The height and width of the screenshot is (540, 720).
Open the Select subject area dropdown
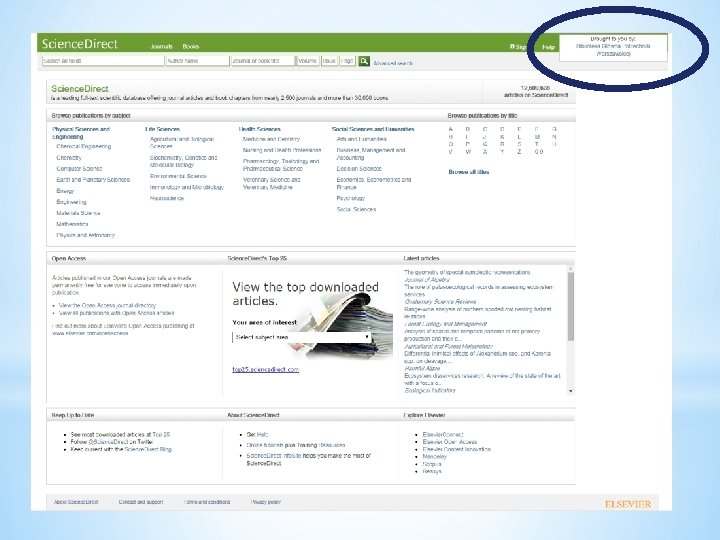point(301,337)
